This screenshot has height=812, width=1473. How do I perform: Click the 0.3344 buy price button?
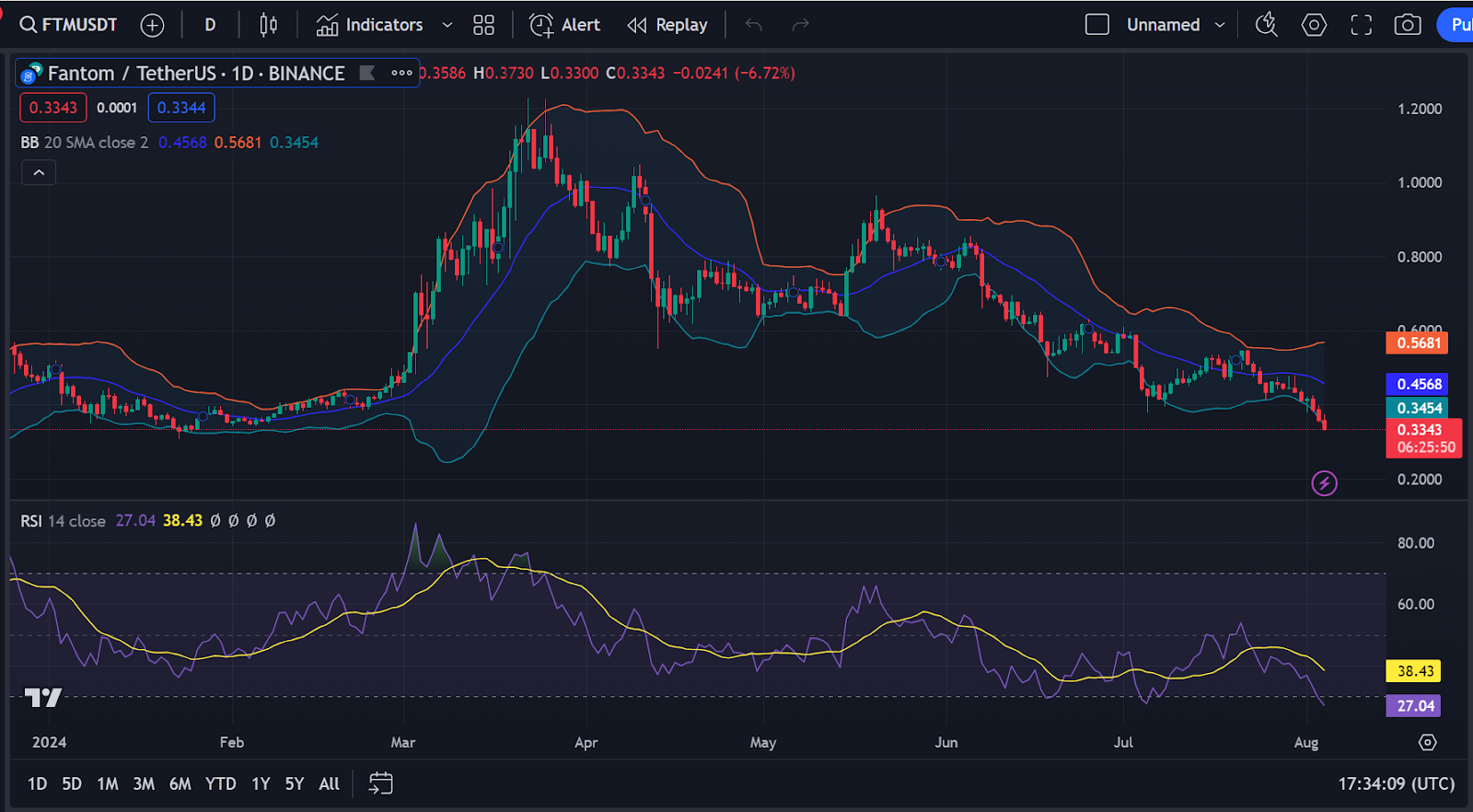point(181,108)
